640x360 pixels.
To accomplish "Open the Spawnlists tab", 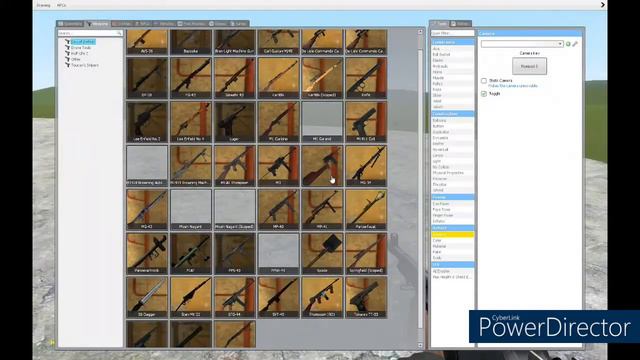I will 70,24.
